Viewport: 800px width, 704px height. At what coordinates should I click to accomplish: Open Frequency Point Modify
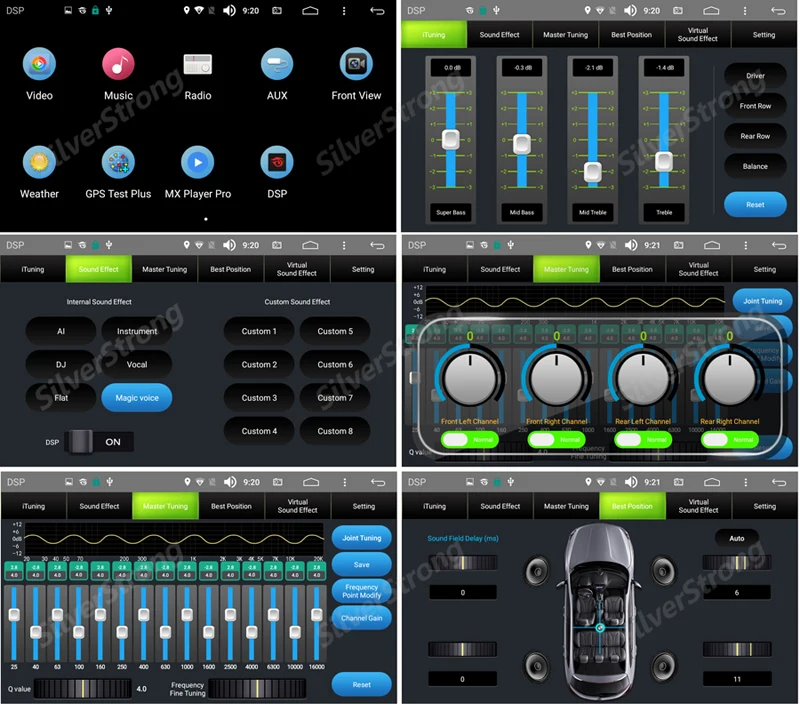362,591
